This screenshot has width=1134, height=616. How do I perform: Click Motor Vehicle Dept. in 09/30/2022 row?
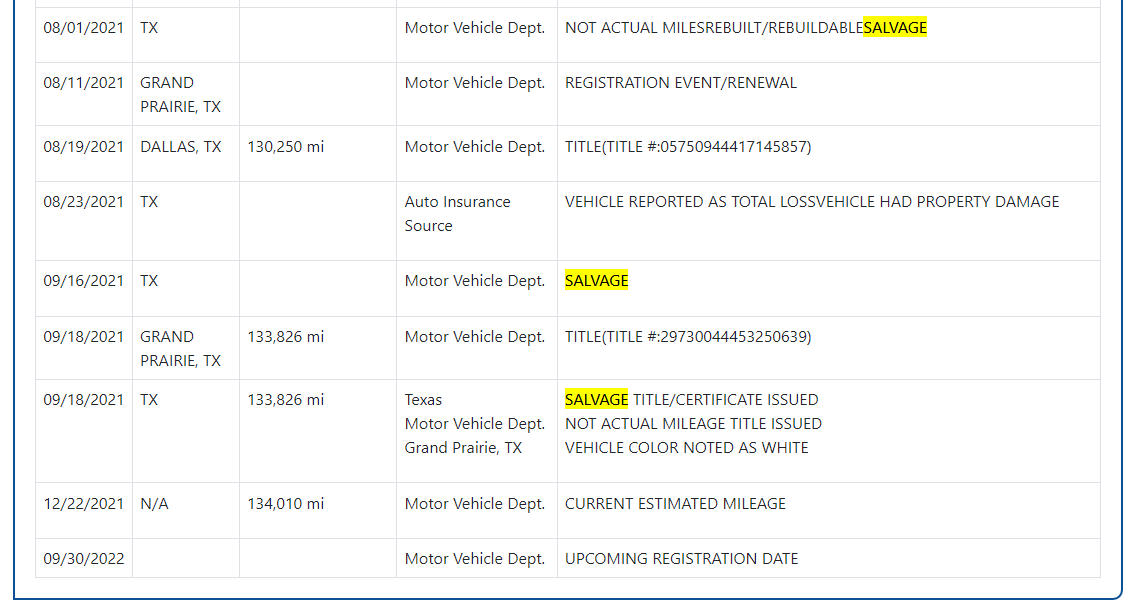474,559
